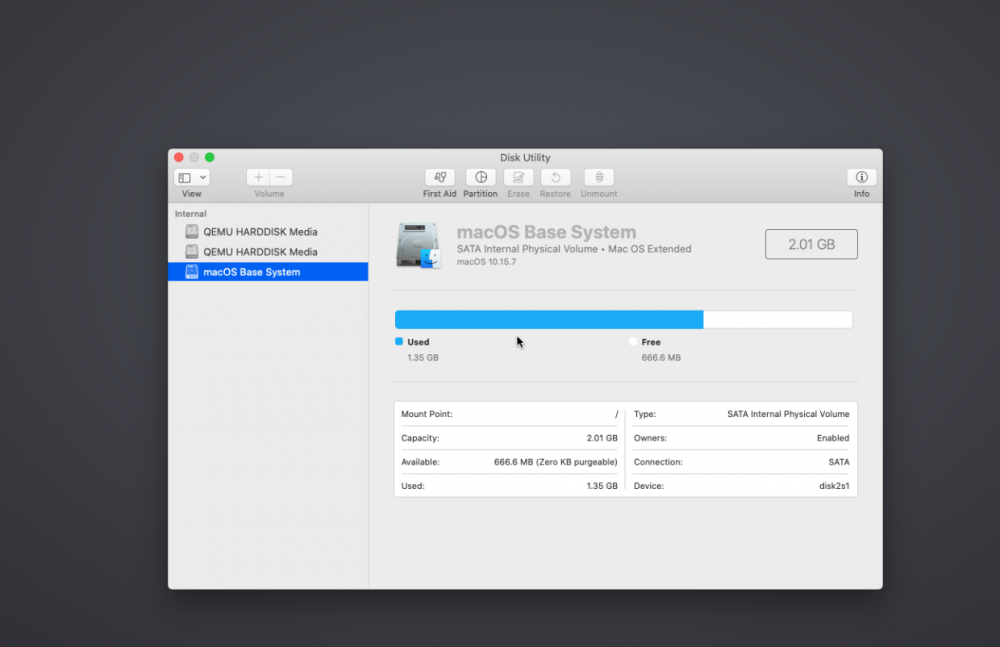Image resolution: width=1000 pixels, height=647 pixels.
Task: Click the white Free legend swatch
Action: click(x=633, y=341)
